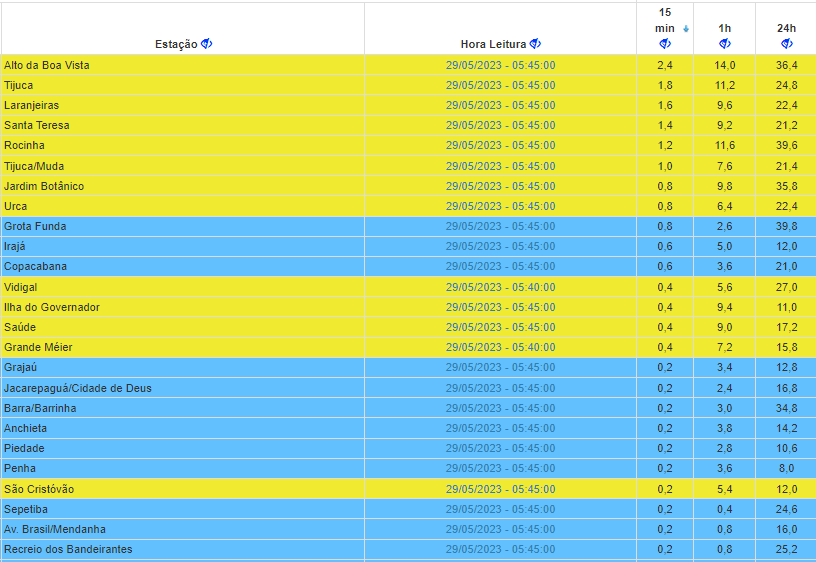
Task: Sort table by Estação header
Action: pyautogui.click(x=176, y=44)
